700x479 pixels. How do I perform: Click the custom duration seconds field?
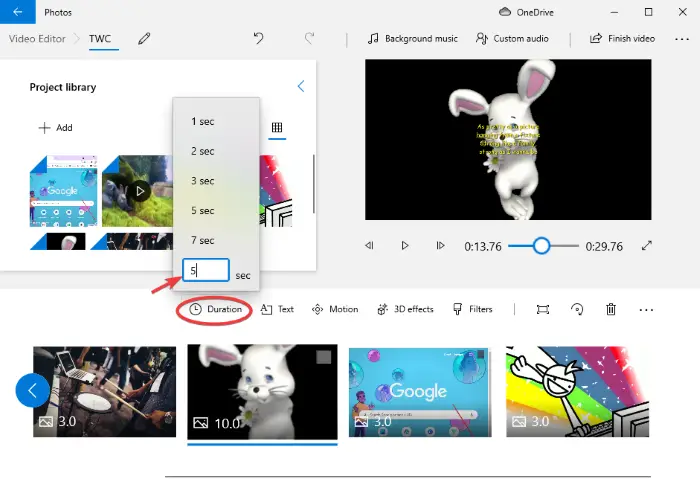[206, 270]
